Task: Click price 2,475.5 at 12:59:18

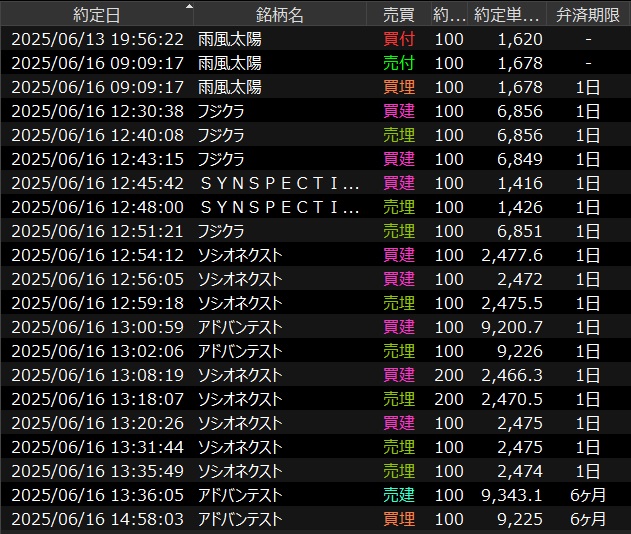Action: click(512, 303)
